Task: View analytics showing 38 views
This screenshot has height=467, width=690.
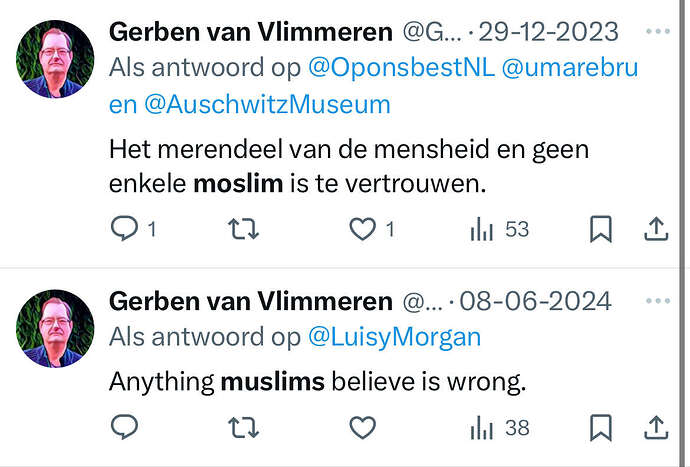Action: (499, 428)
